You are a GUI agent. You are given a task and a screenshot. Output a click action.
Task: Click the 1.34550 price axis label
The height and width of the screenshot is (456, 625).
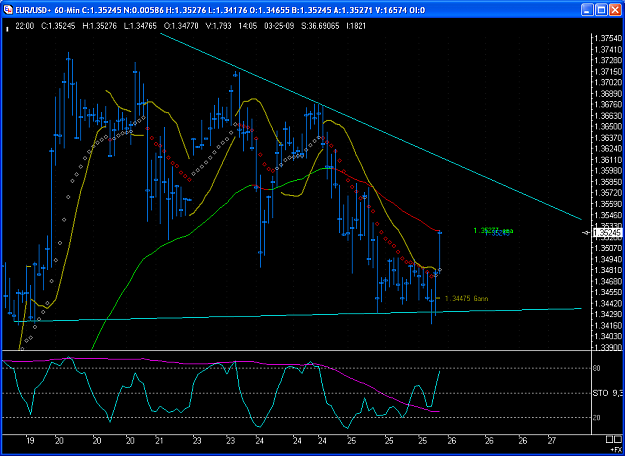click(607, 292)
